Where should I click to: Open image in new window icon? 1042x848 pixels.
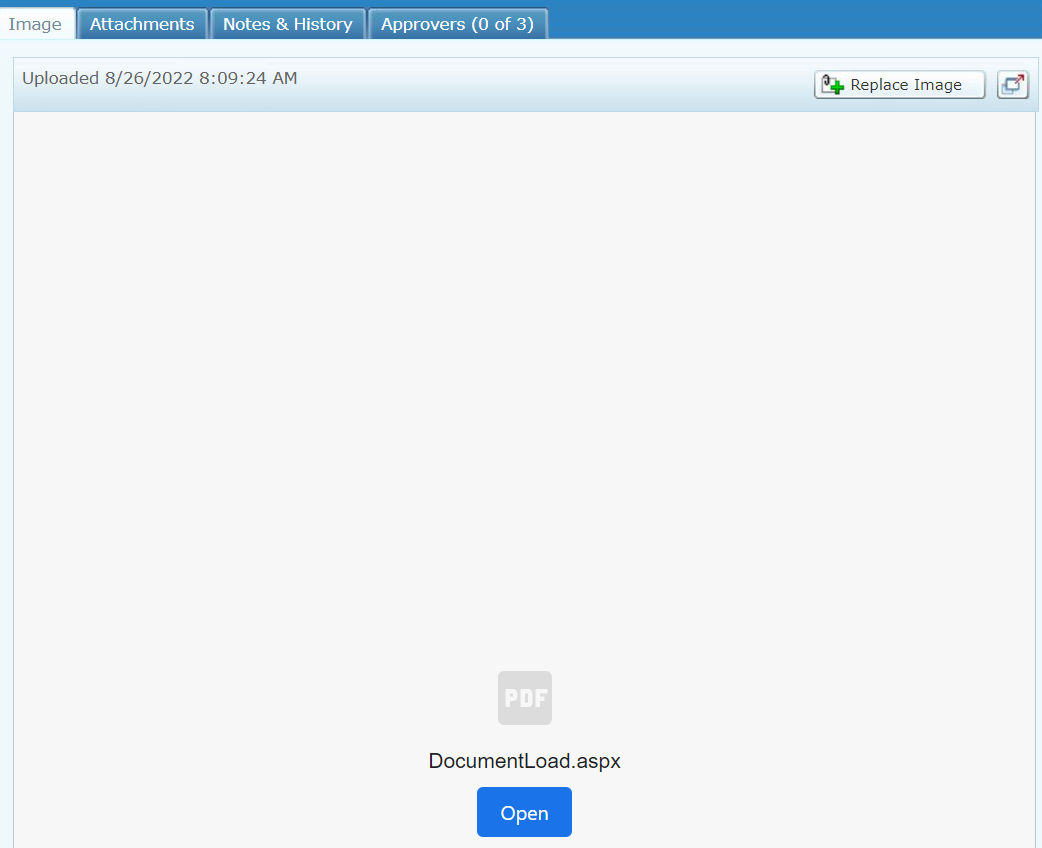(1012, 84)
